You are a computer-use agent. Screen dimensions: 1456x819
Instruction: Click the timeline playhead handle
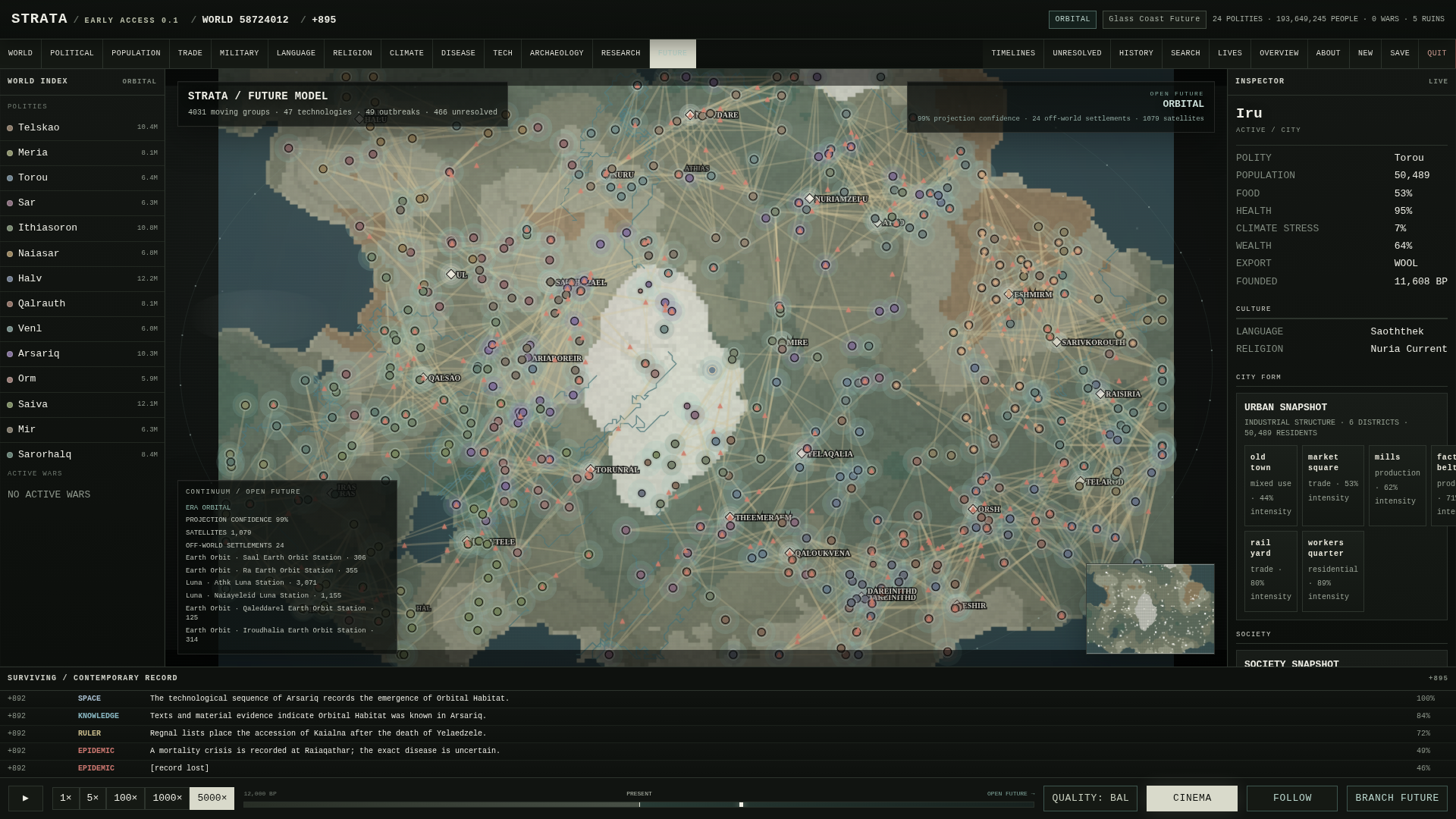(741, 805)
